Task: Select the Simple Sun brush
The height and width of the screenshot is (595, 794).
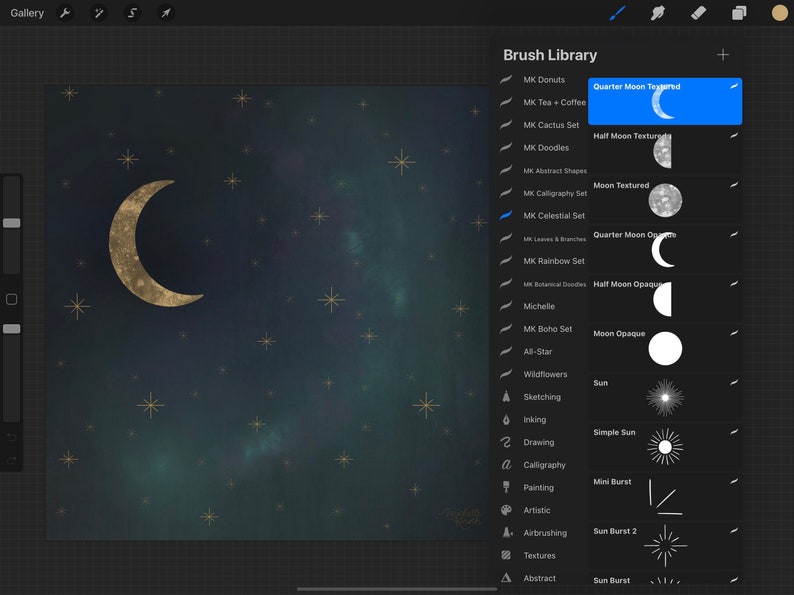Action: [665, 447]
